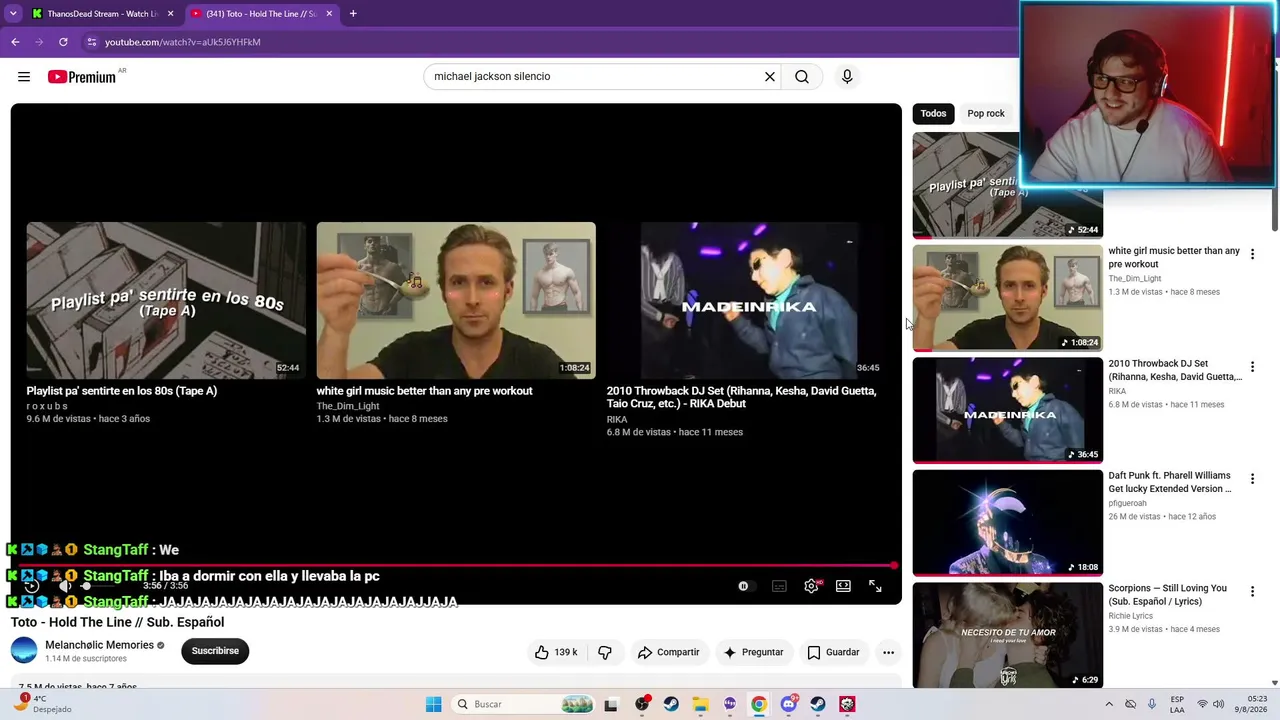This screenshot has width=1280, height=720.
Task: Switch to ThanosDead Stream tab
Action: pos(103,14)
